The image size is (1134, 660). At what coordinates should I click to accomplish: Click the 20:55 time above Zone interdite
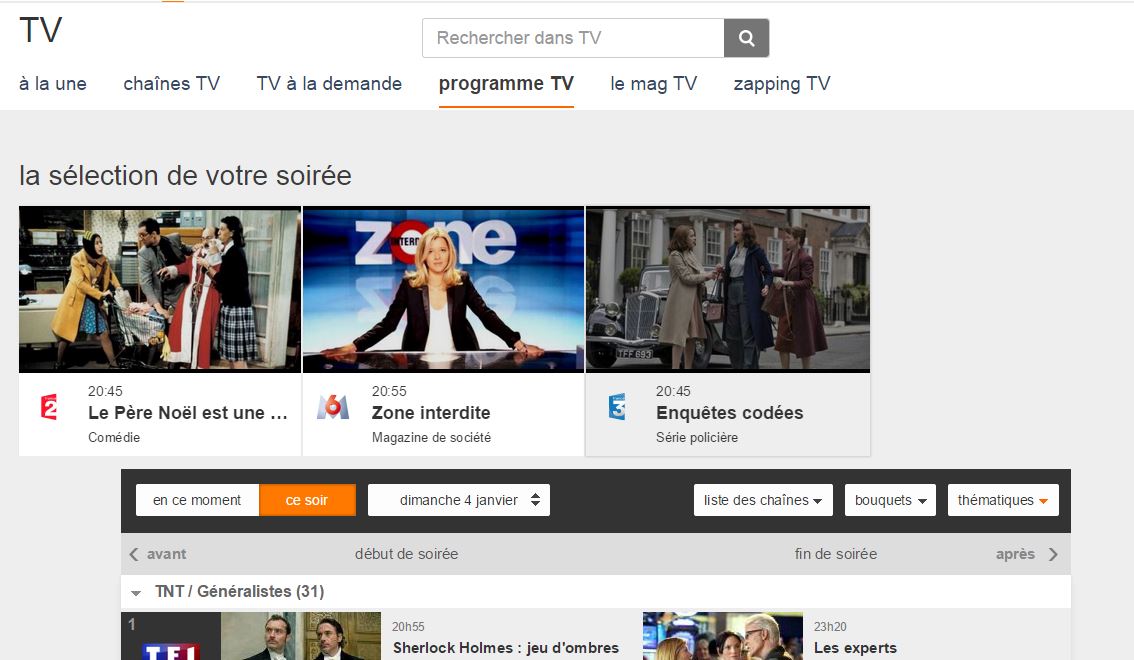coord(389,391)
